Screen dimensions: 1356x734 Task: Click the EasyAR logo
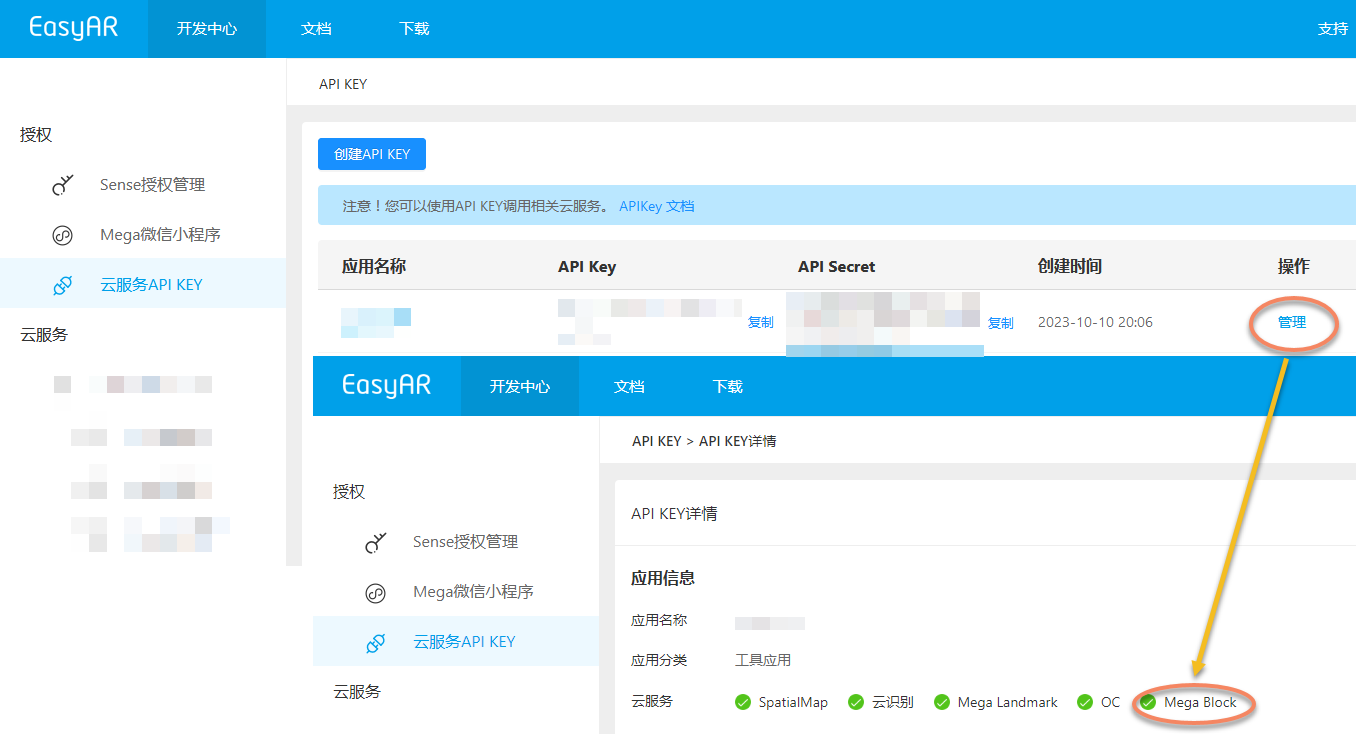pyautogui.click(x=72, y=27)
